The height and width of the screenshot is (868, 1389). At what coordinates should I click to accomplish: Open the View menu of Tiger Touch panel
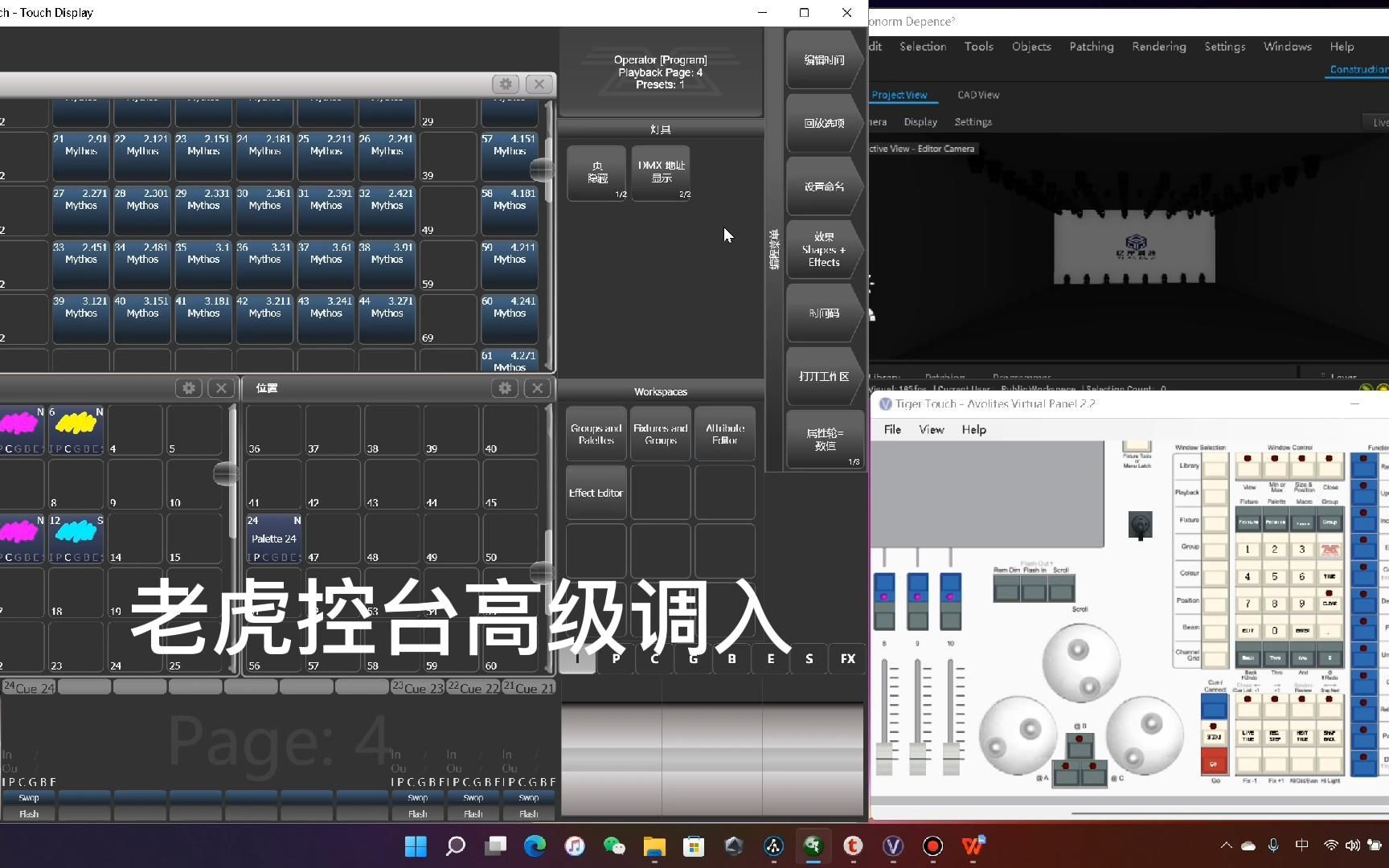click(x=931, y=429)
